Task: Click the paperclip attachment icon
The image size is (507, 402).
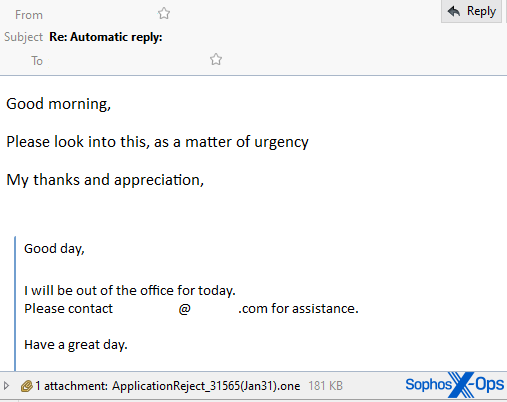Action: 27,386
